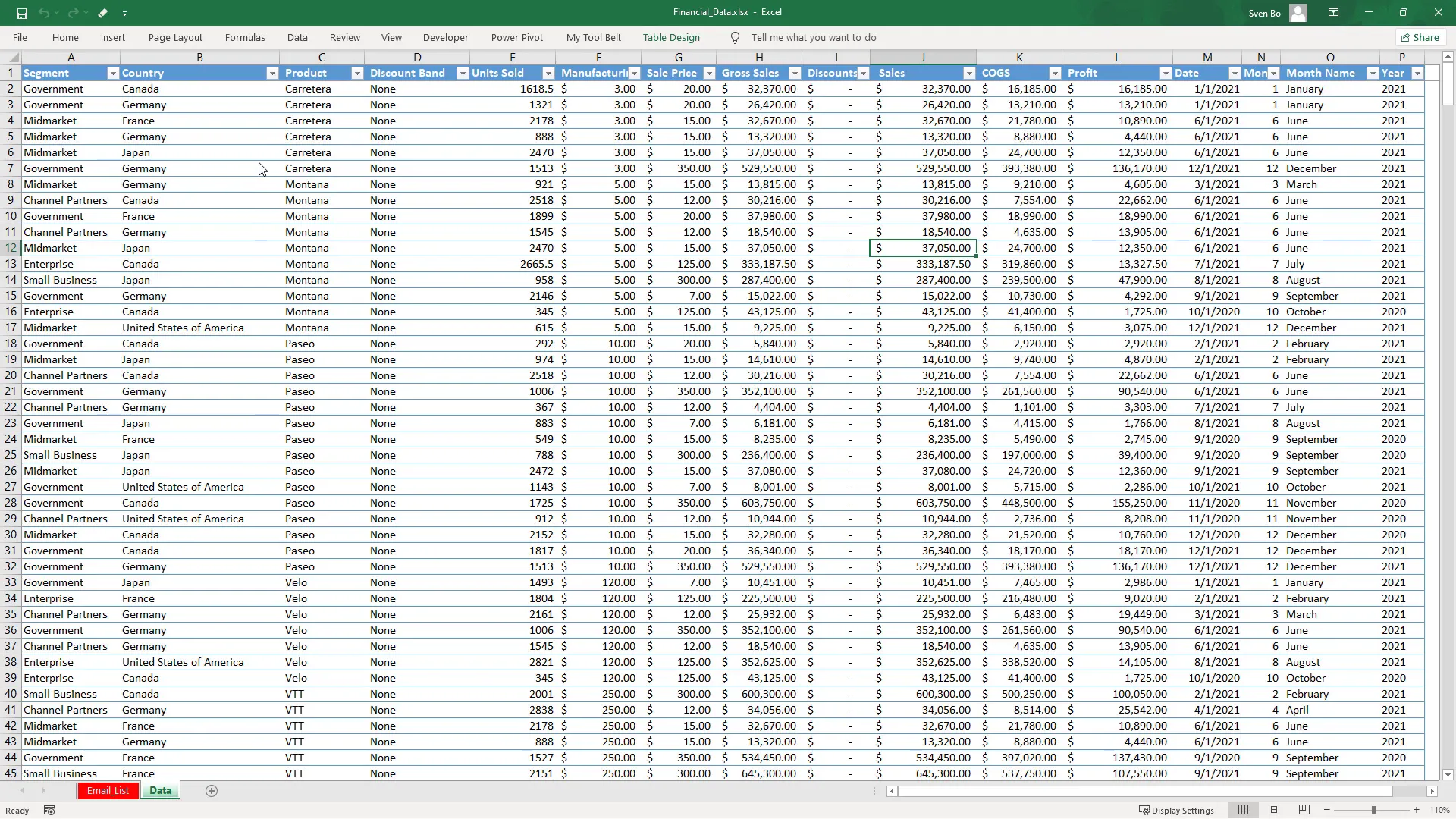1456x819 pixels.
Task: Click the 110% zoom level
Action: 1439,811
